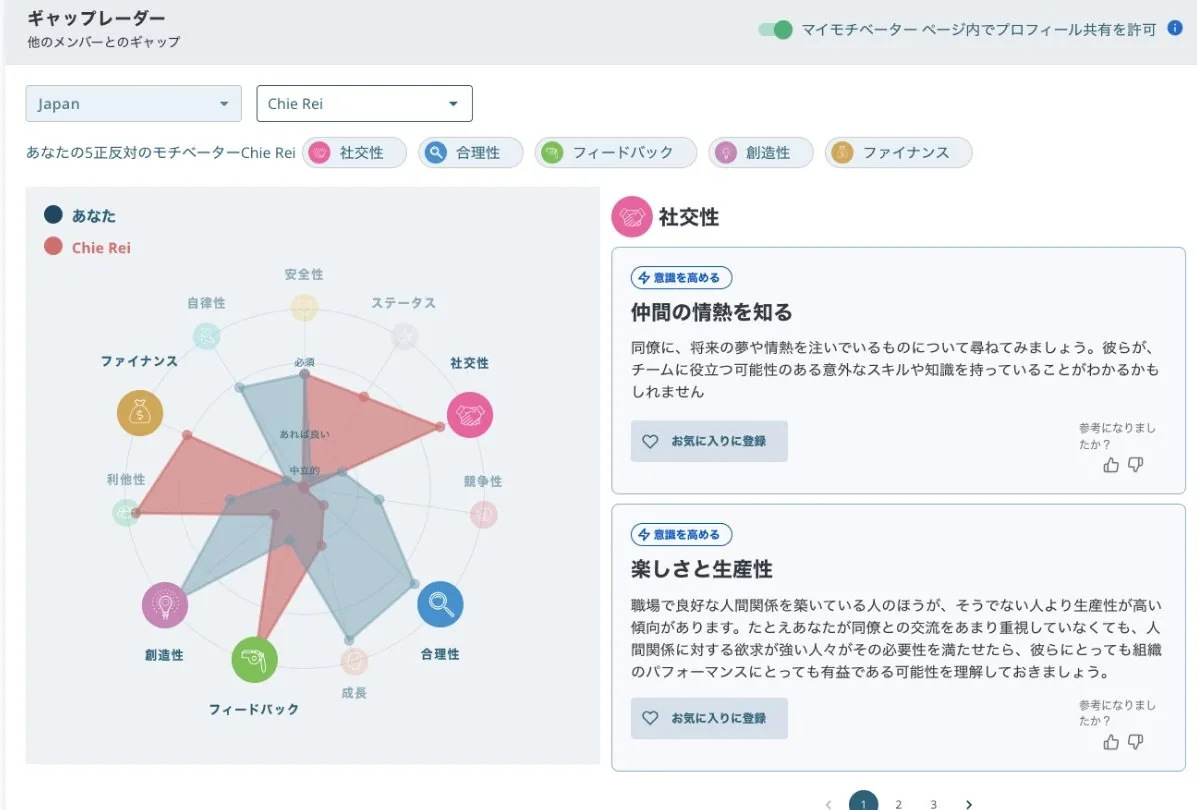1197x810 pixels.
Task: Select the 合理性 magnifying glass icon
Action: tap(439, 604)
